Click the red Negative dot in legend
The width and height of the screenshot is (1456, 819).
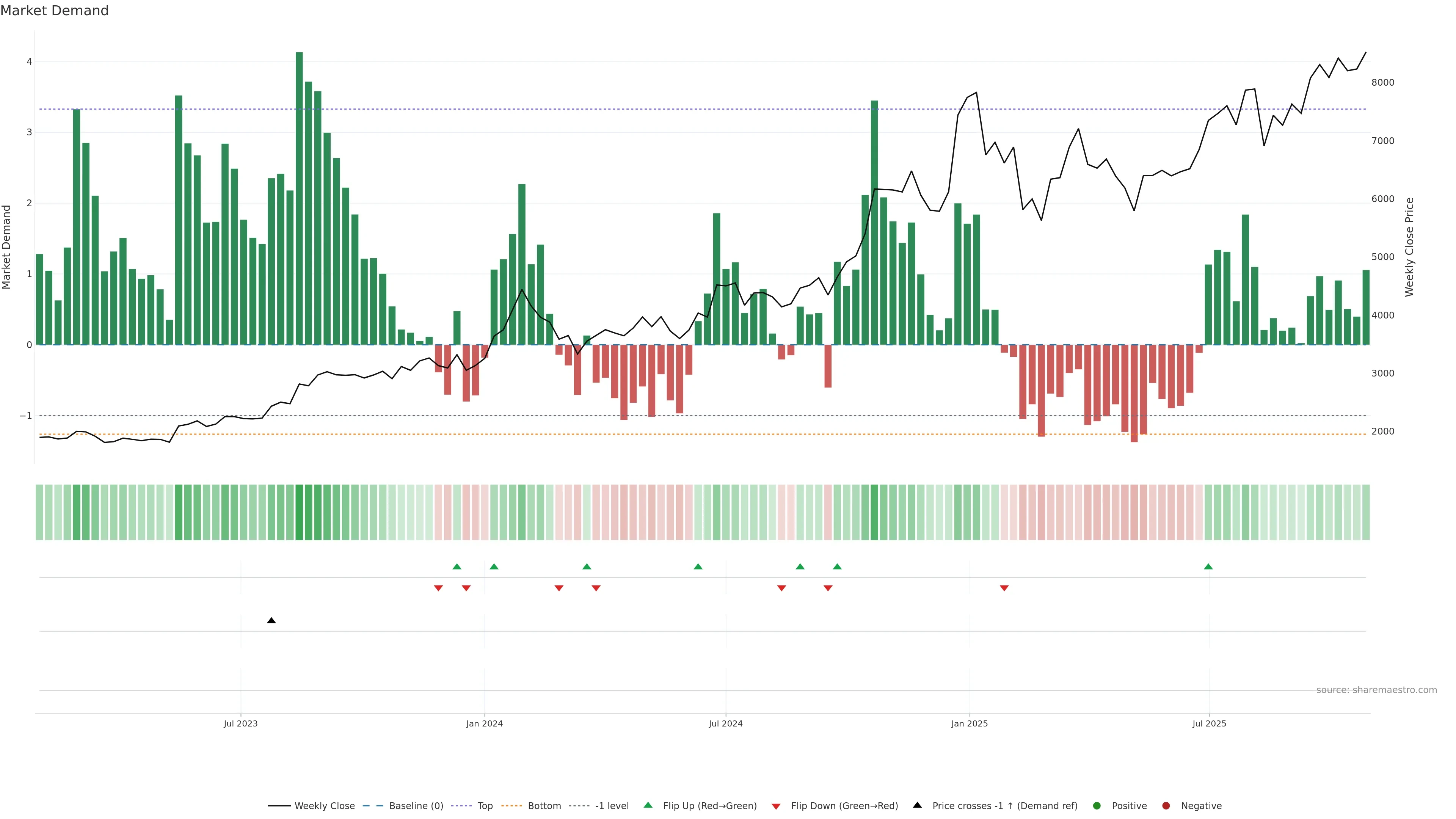1166,805
